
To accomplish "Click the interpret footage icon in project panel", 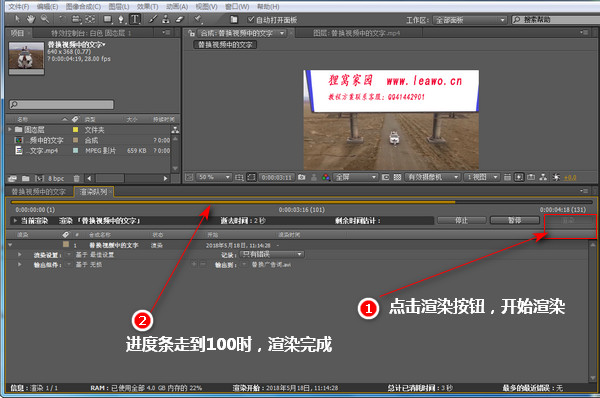I will [12, 178].
